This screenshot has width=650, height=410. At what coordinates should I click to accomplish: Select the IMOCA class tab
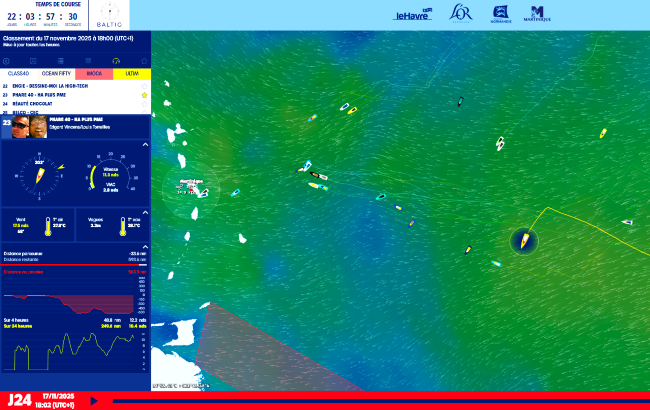(94, 73)
